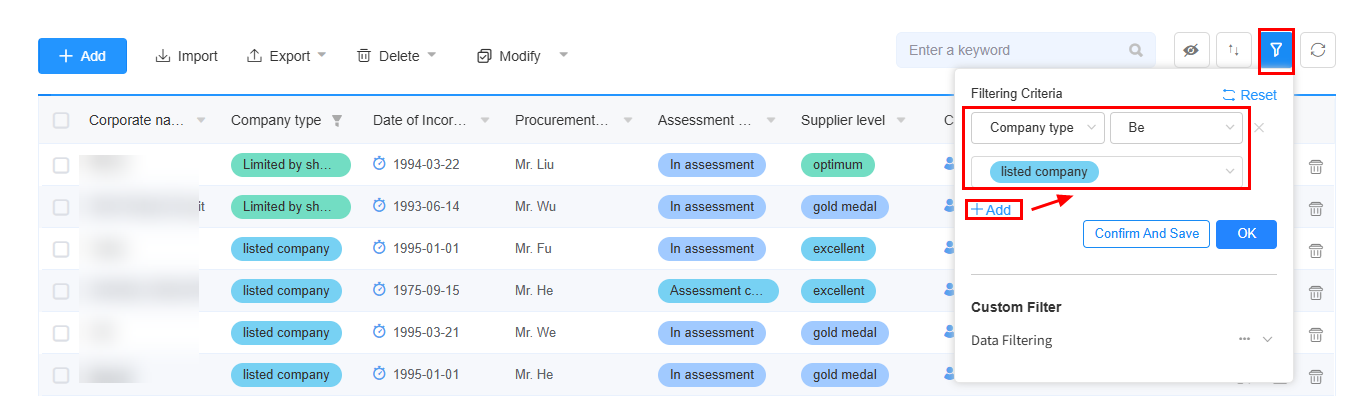Tick checkbox for Mr. Fu row
Image resolution: width=1371 pixels, height=396 pixels.
coord(61,249)
